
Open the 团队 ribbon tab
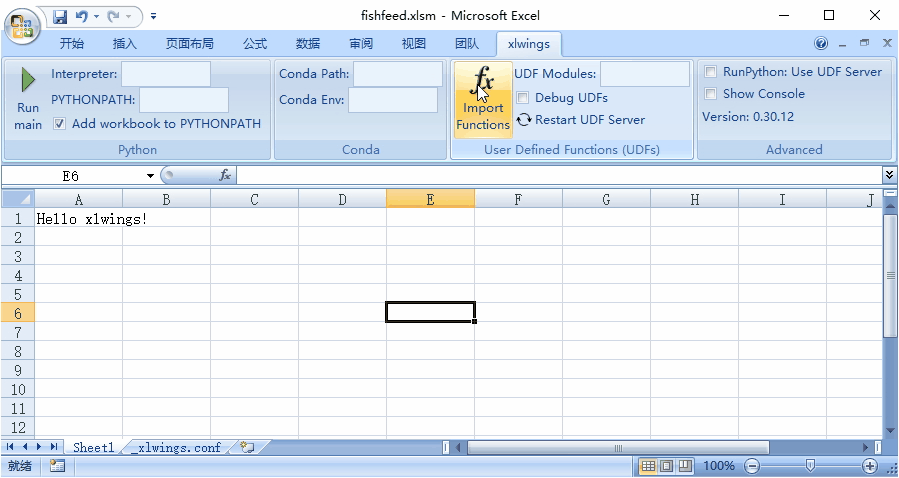click(467, 44)
